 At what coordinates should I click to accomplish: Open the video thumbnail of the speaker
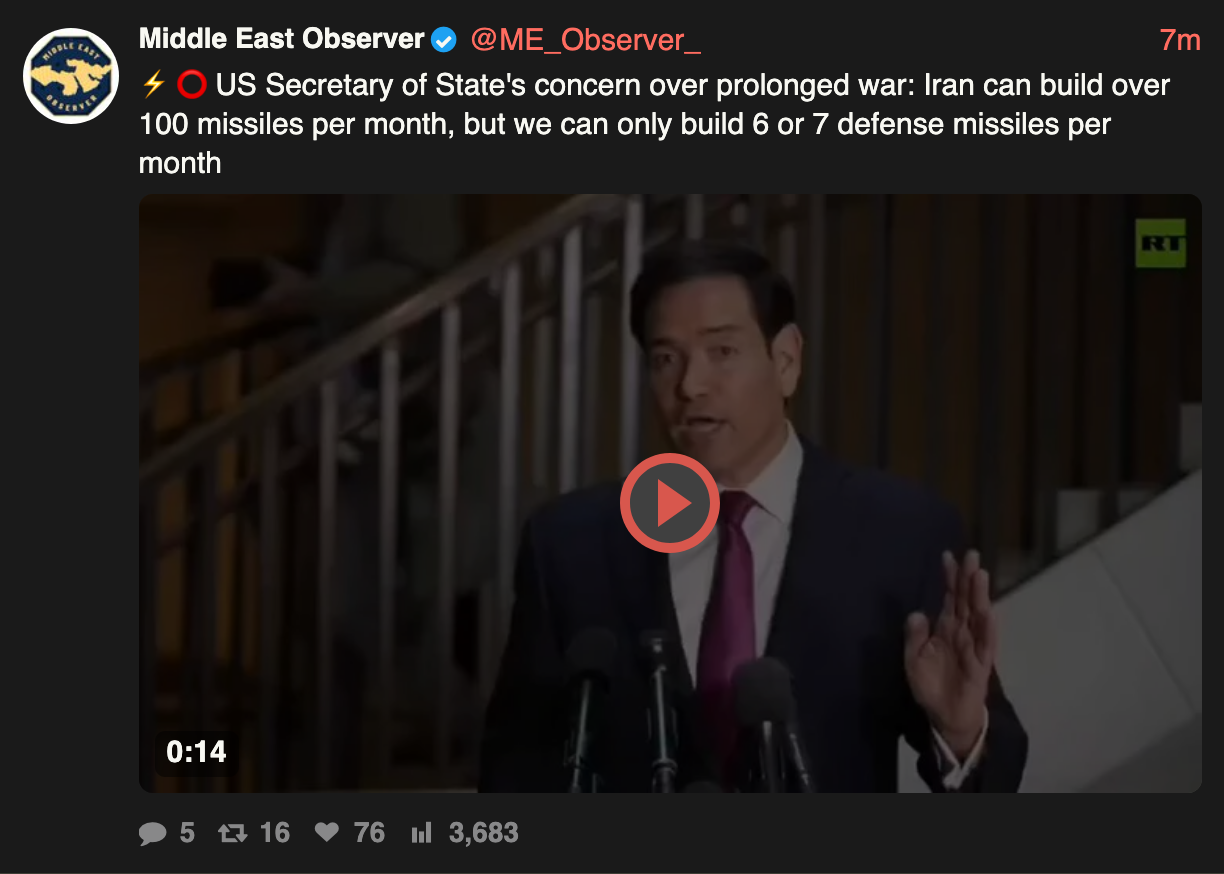tap(670, 493)
